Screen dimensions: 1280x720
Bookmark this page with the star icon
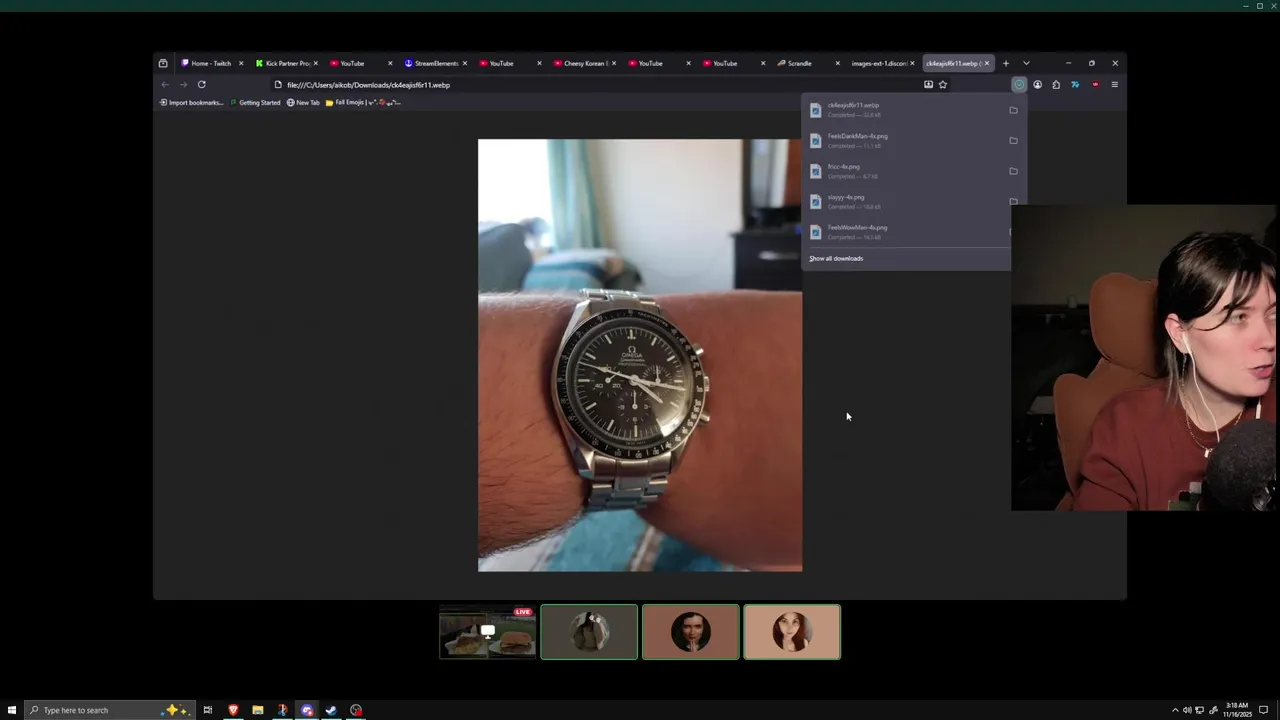(943, 85)
